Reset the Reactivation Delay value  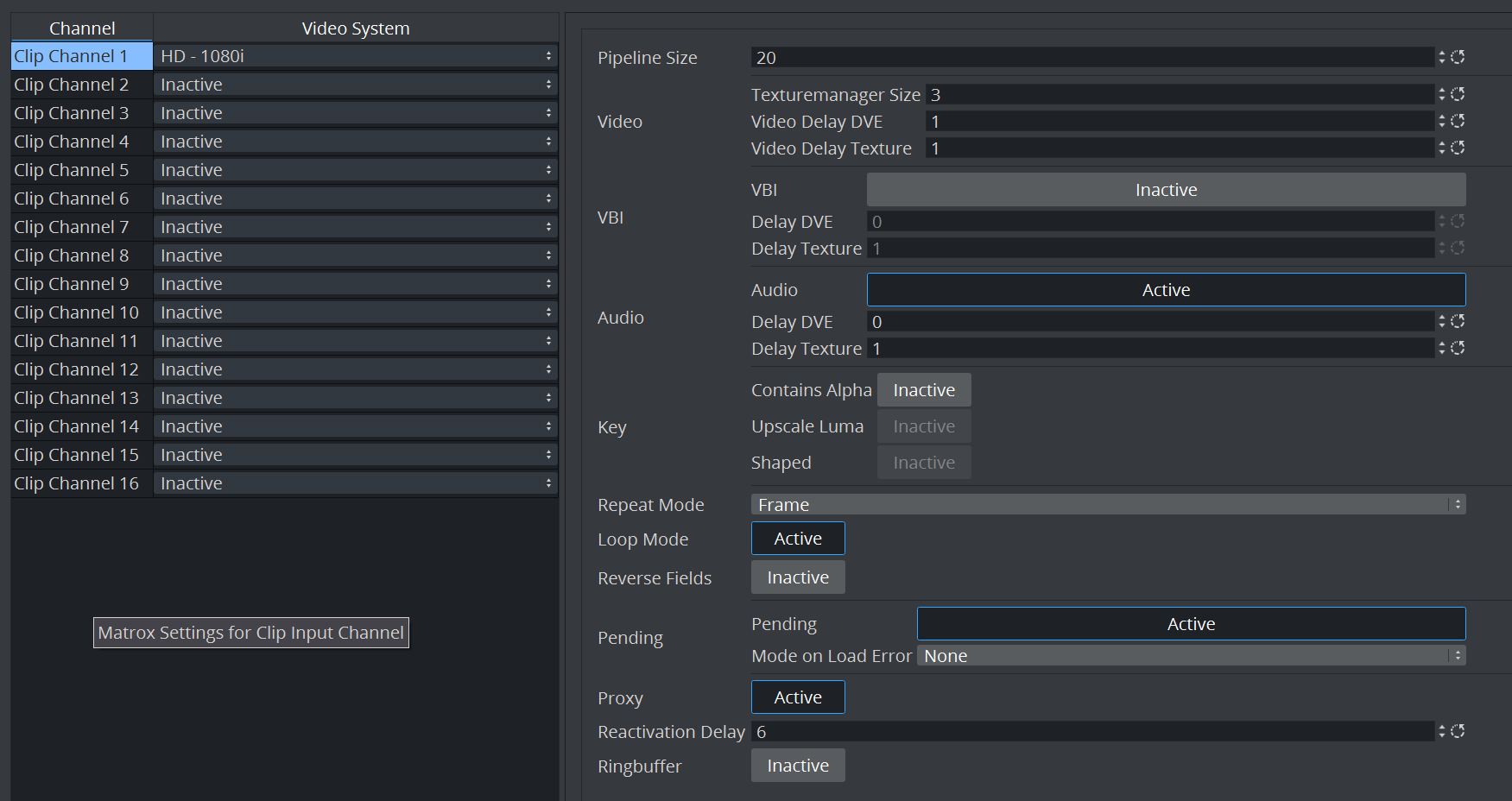pyautogui.click(x=1458, y=731)
